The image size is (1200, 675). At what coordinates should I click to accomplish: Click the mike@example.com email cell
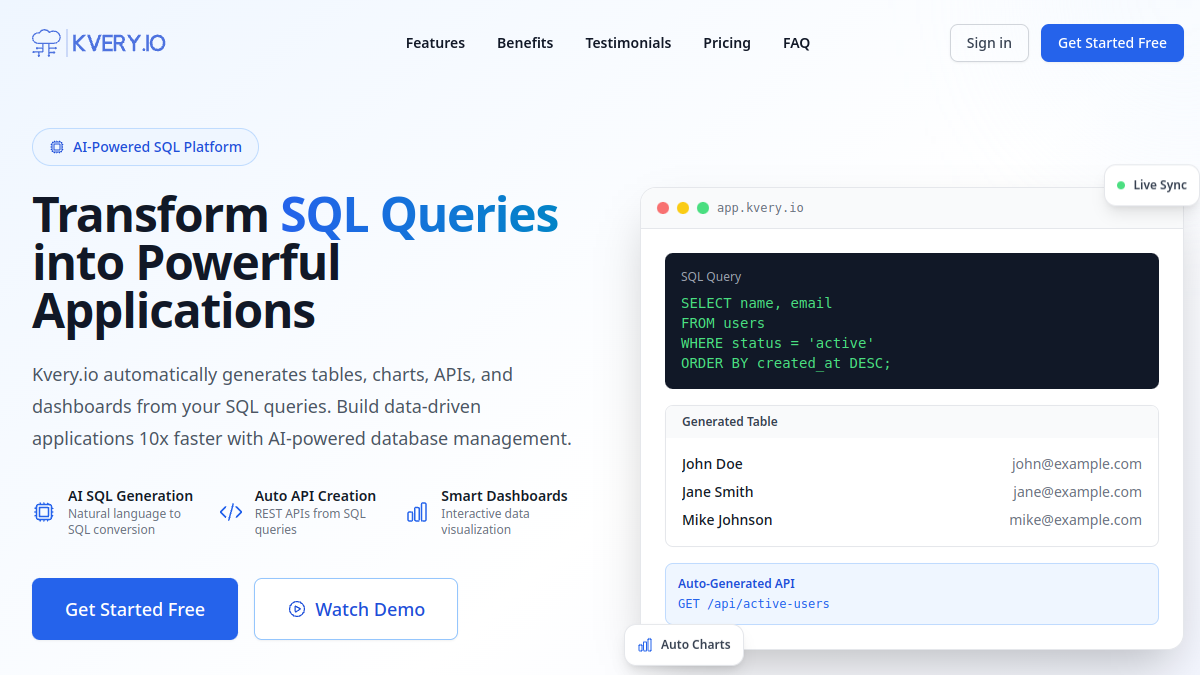click(x=1075, y=520)
